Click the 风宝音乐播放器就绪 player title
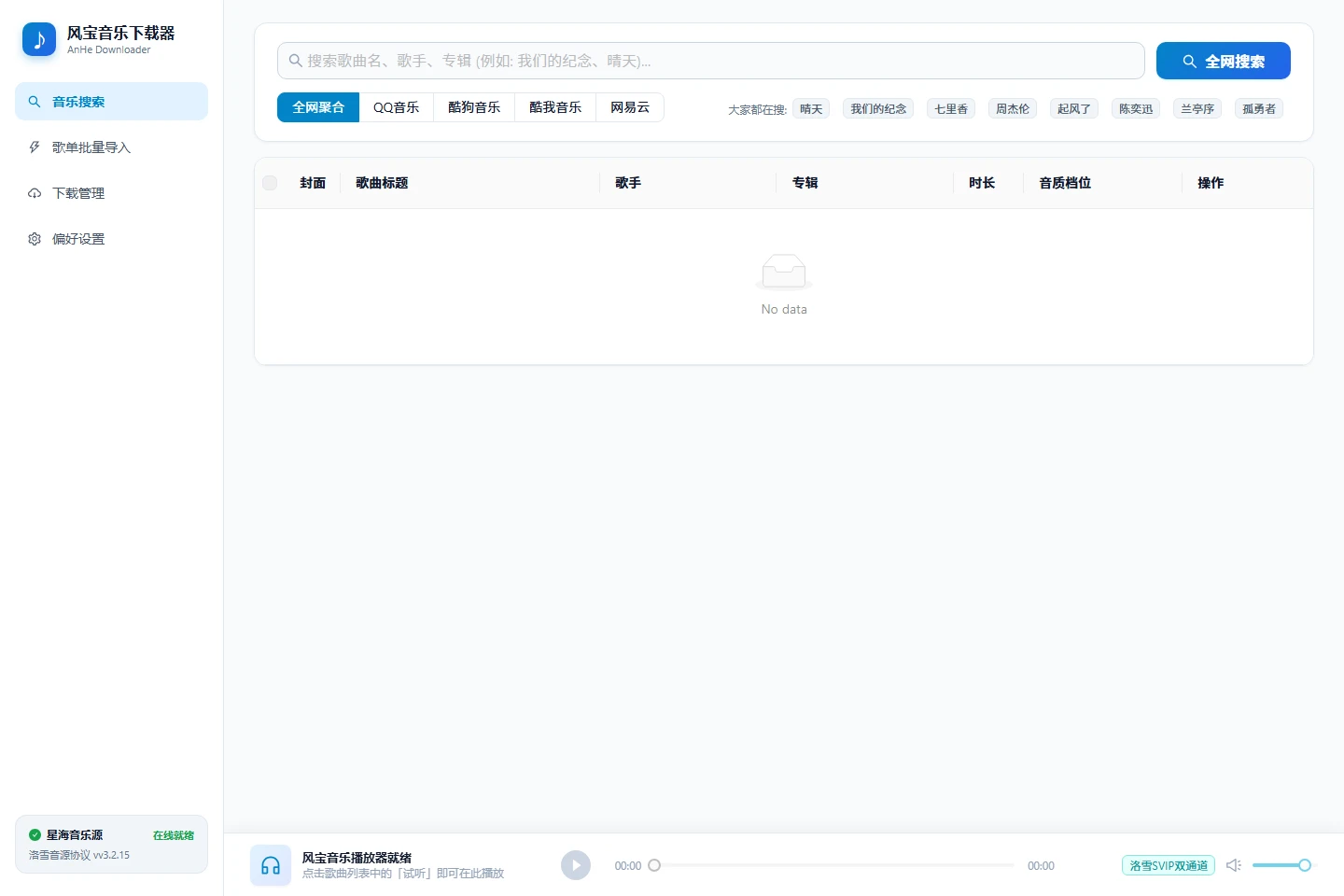Screen dimensions: 1344x896 tap(357, 858)
